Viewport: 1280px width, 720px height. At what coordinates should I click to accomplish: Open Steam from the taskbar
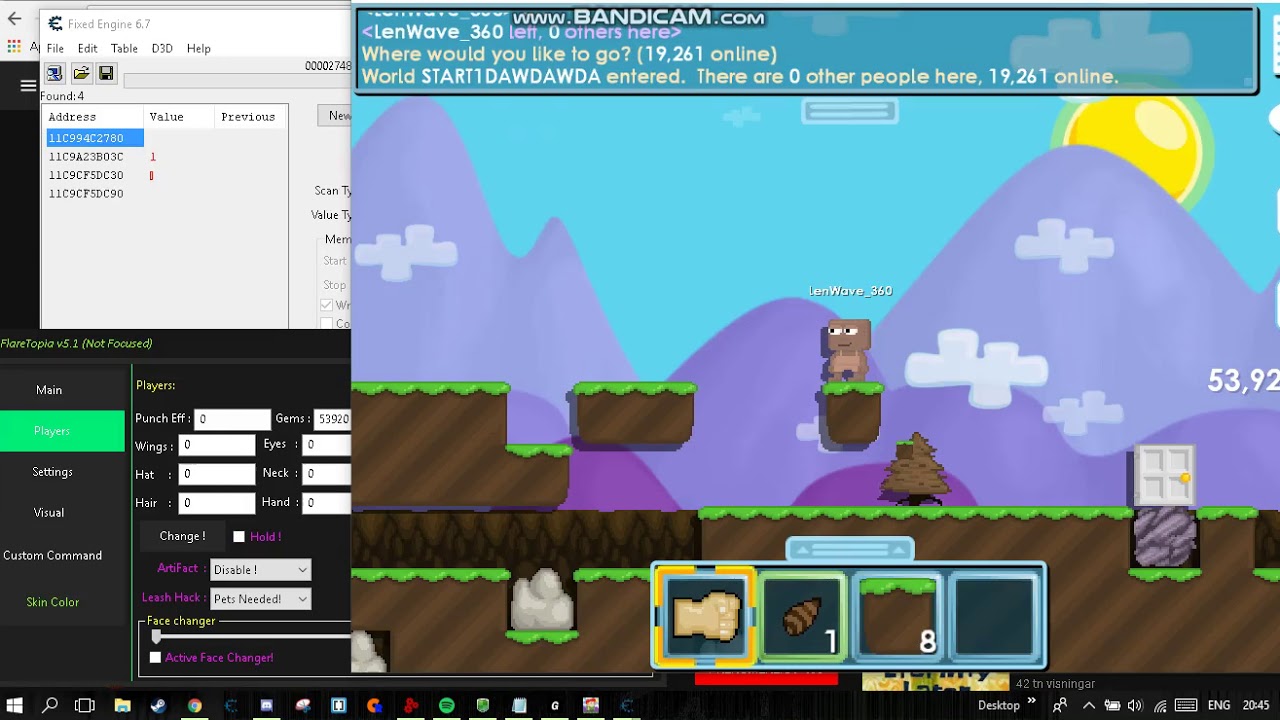pyautogui.click(x=158, y=705)
